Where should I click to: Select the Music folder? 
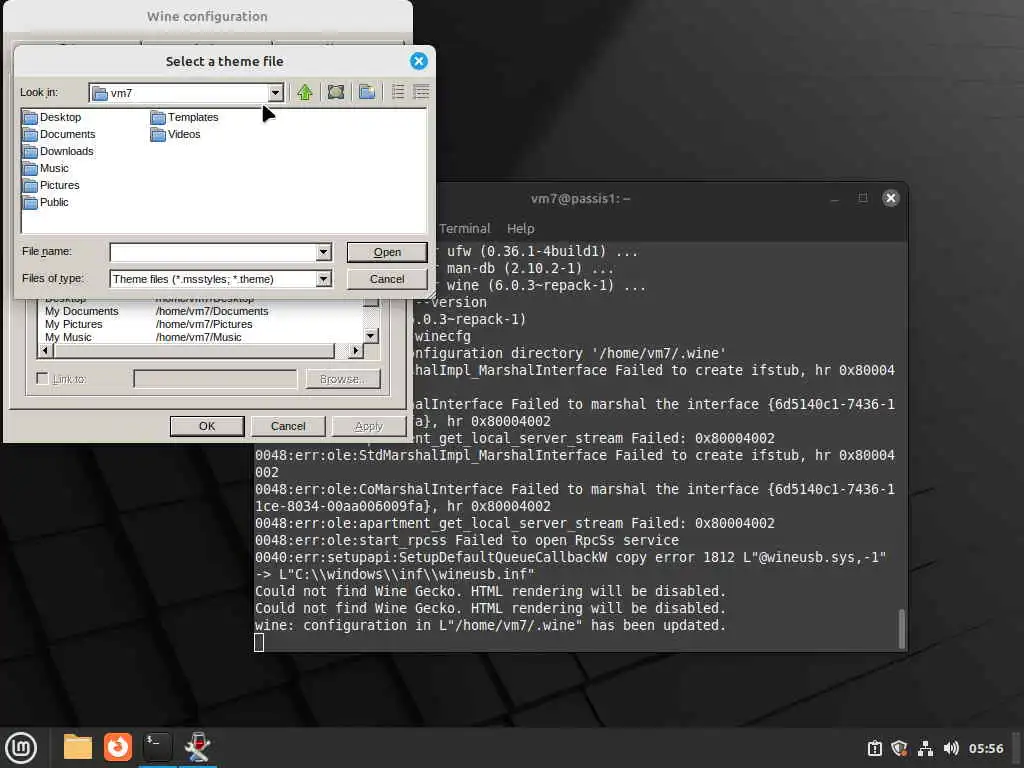click(46, 168)
